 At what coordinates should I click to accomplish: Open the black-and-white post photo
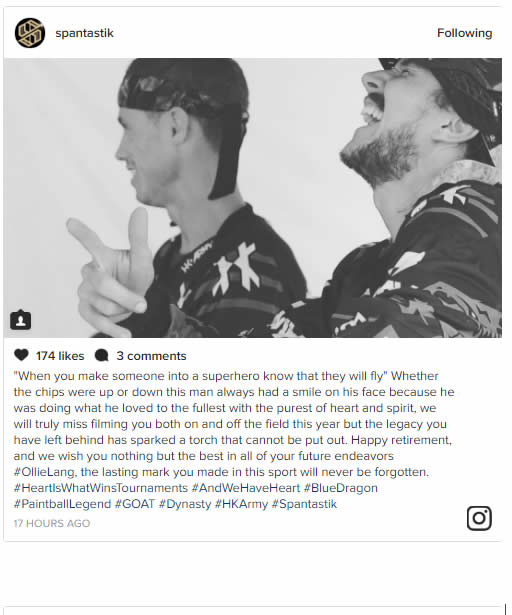[x=253, y=198]
